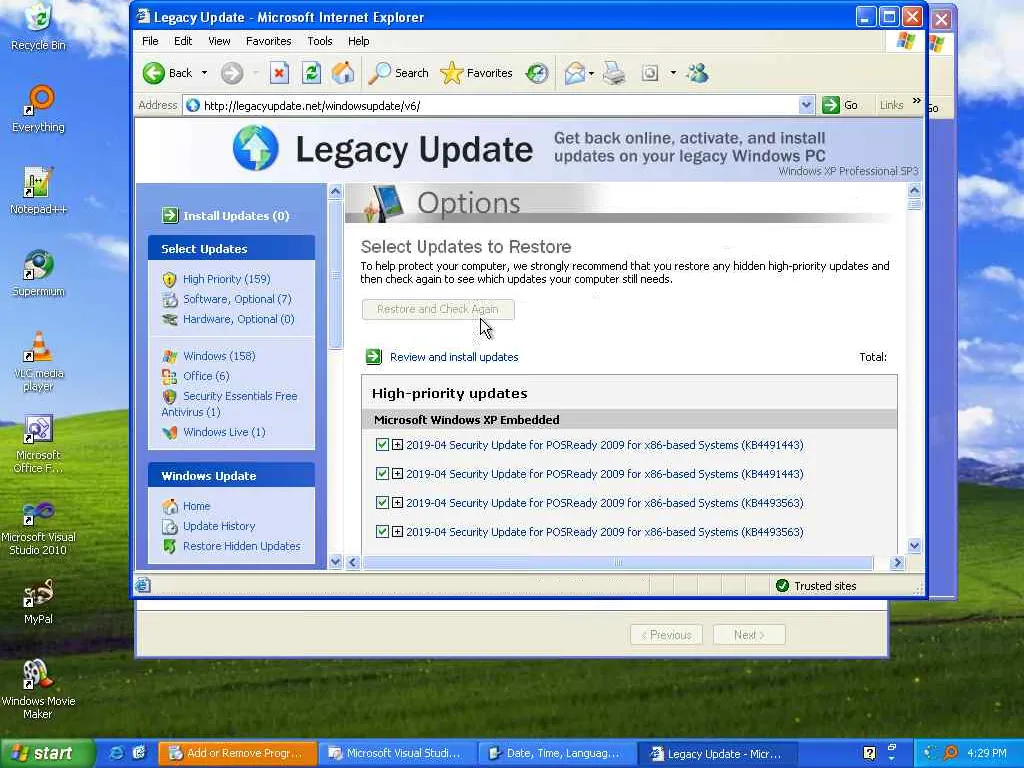Uncheck second KB4491443 update checkbox

382,473
